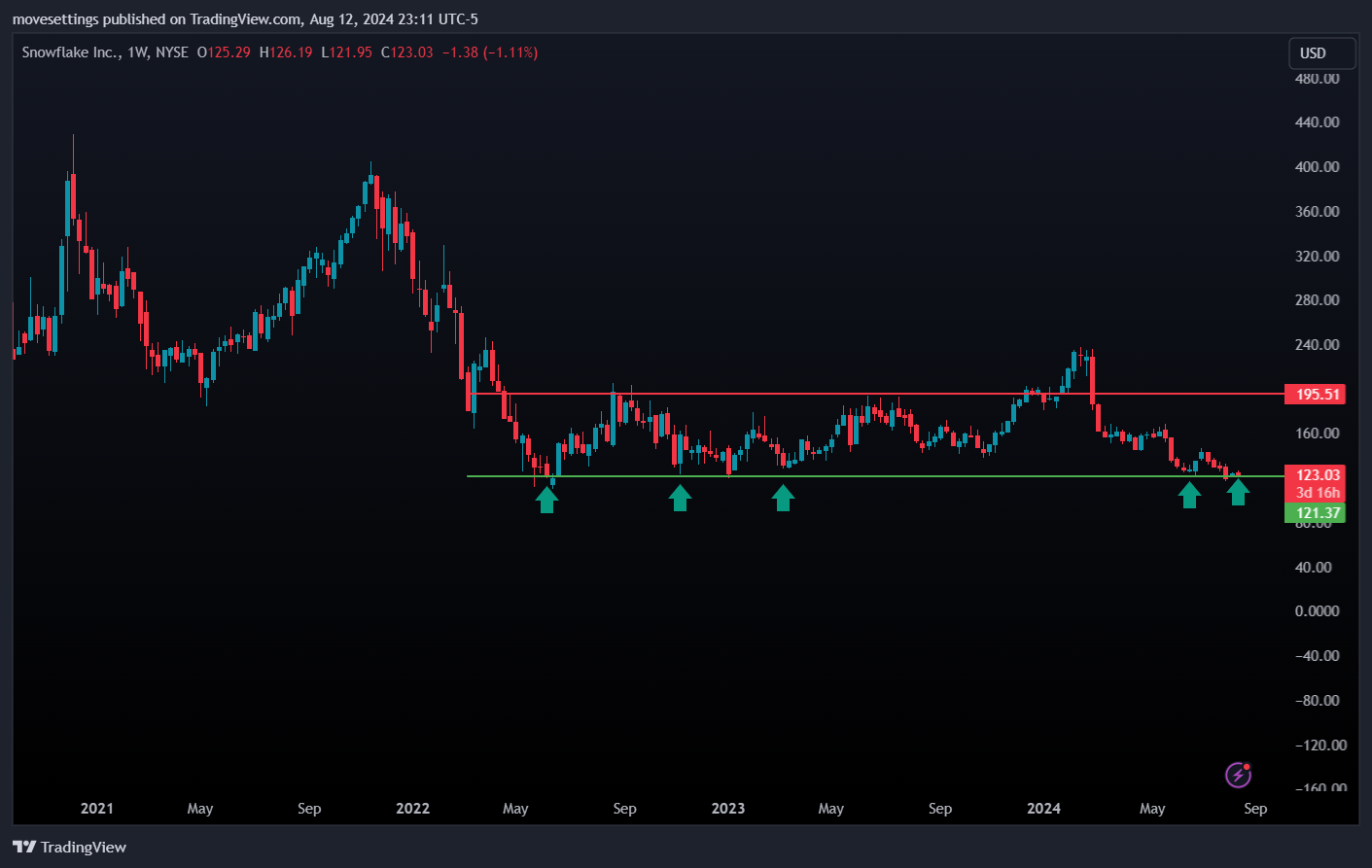Click the open value O125.29
Screen dimensions: 1372x868
point(224,52)
